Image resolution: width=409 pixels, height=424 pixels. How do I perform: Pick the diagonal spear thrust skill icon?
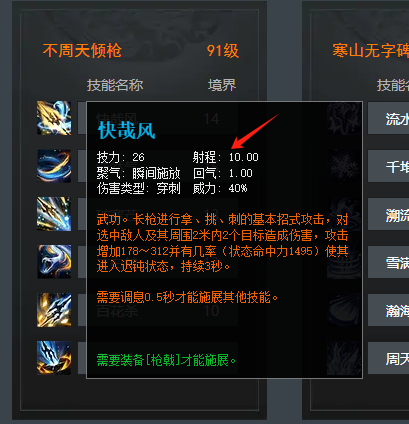54,214
